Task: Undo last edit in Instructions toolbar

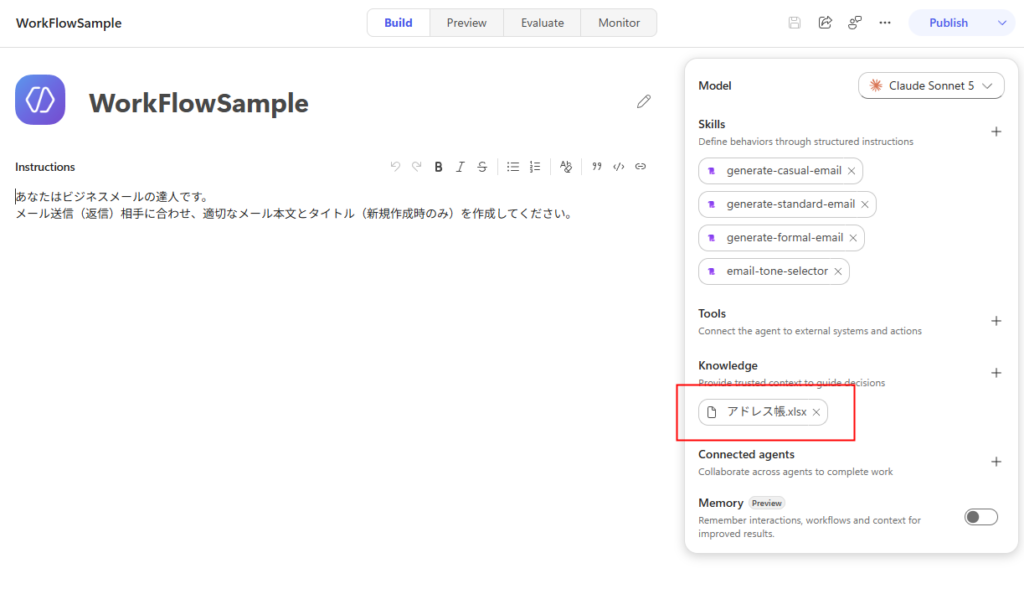Action: [395, 167]
